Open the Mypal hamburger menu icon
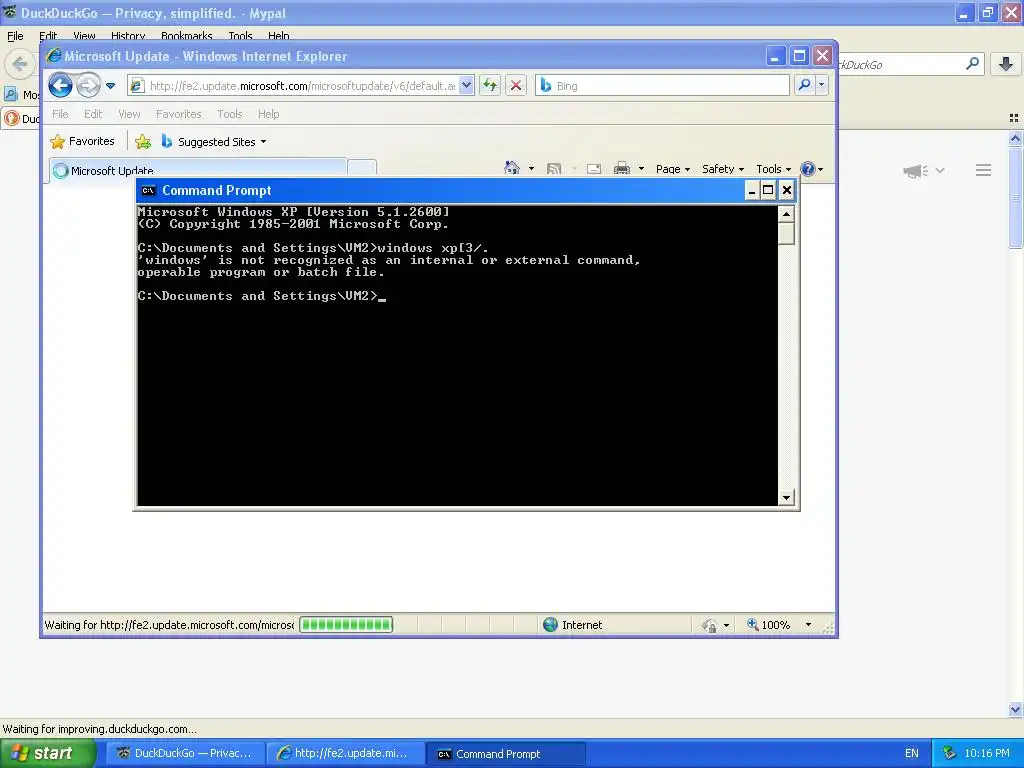 (x=984, y=170)
